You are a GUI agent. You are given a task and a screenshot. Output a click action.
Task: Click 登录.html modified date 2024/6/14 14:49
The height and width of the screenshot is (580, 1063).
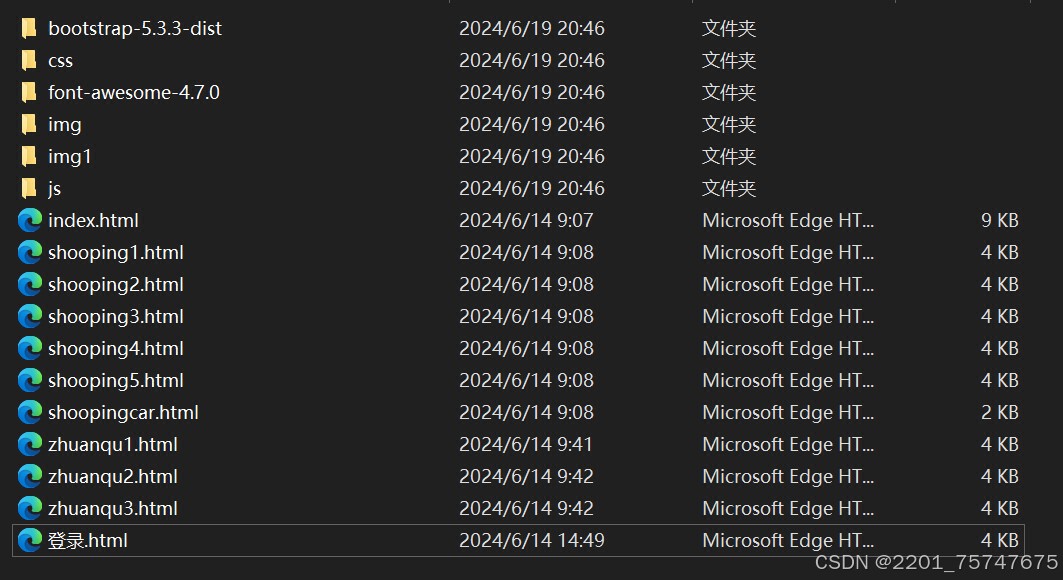coord(532,540)
